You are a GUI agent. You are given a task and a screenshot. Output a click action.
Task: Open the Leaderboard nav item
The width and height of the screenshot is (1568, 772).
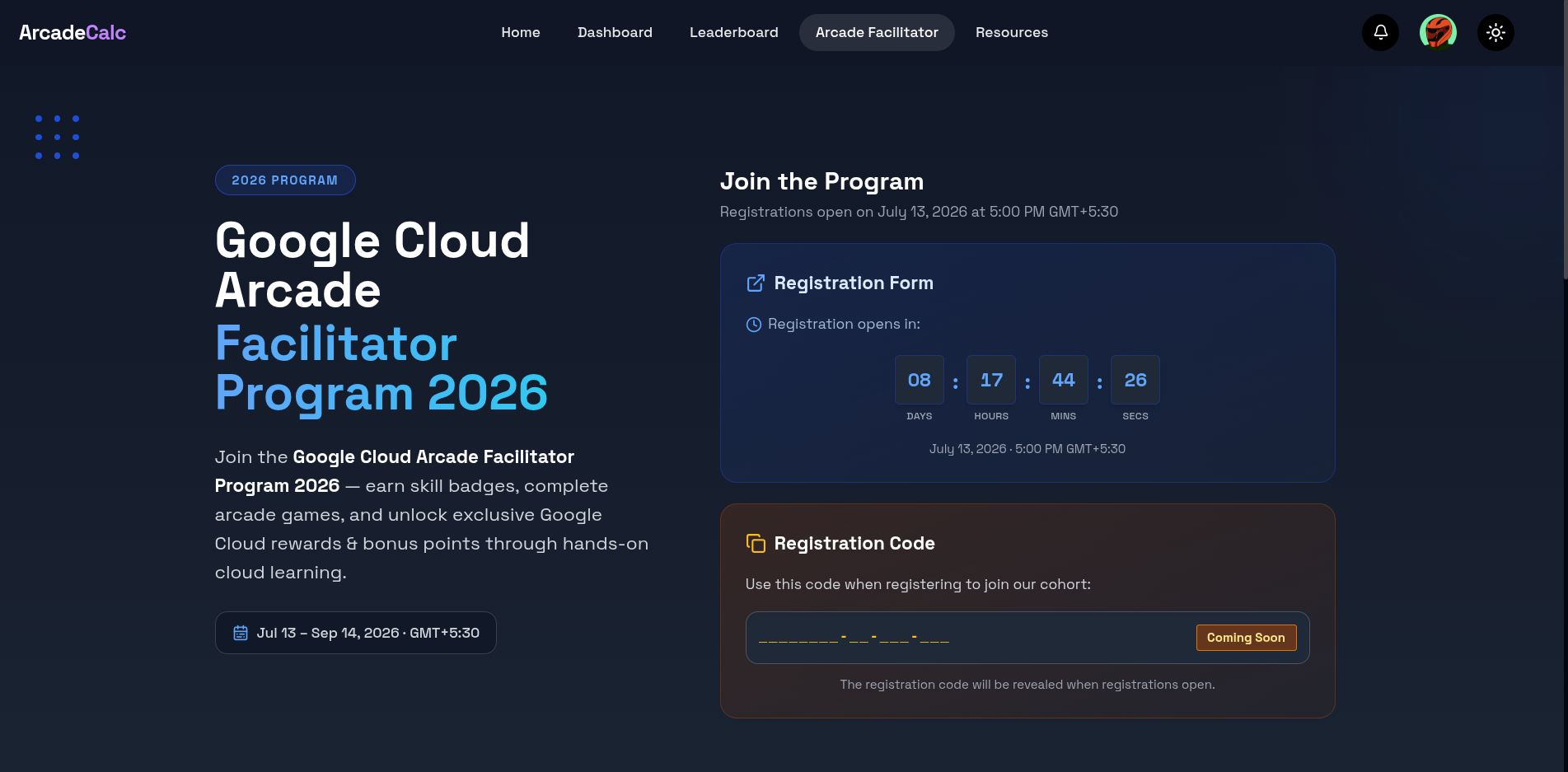733,32
